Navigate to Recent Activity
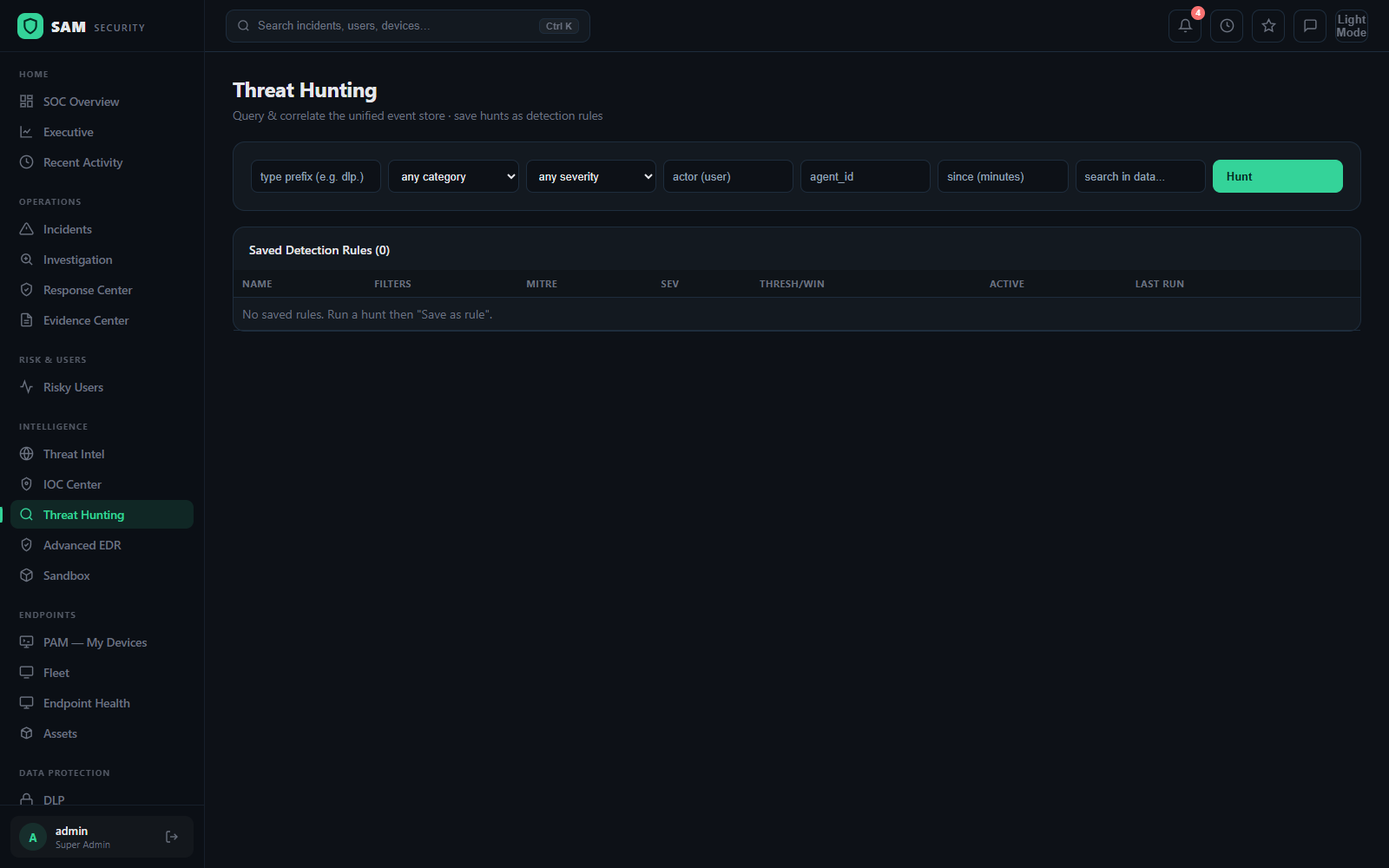Image resolution: width=1389 pixels, height=868 pixels. pos(102,162)
